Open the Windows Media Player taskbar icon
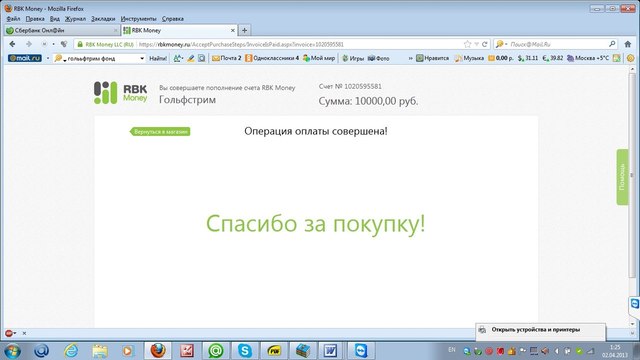This screenshot has height=360, width=640. pos(128,351)
